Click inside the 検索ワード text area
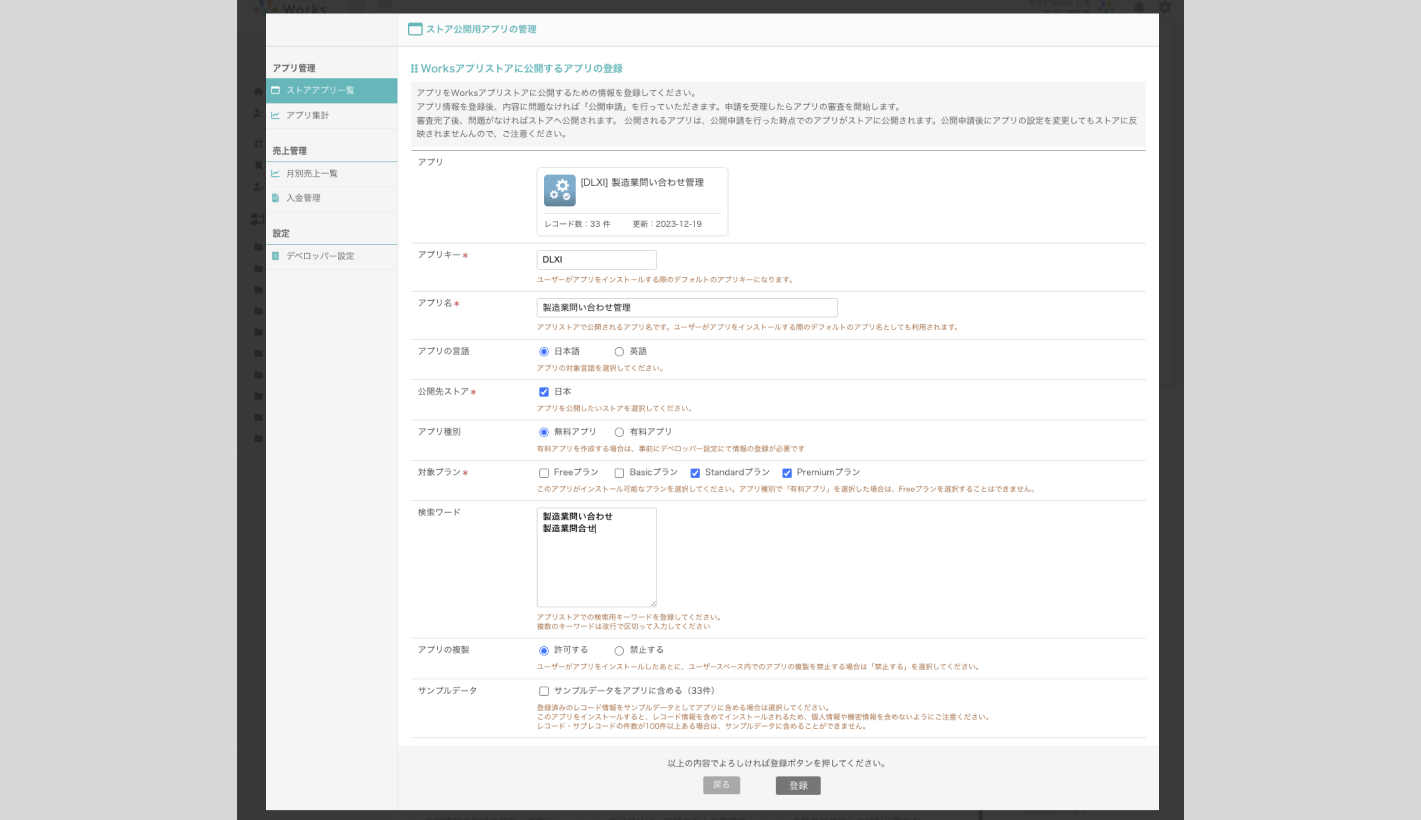The image size is (1421, 820). [597, 557]
